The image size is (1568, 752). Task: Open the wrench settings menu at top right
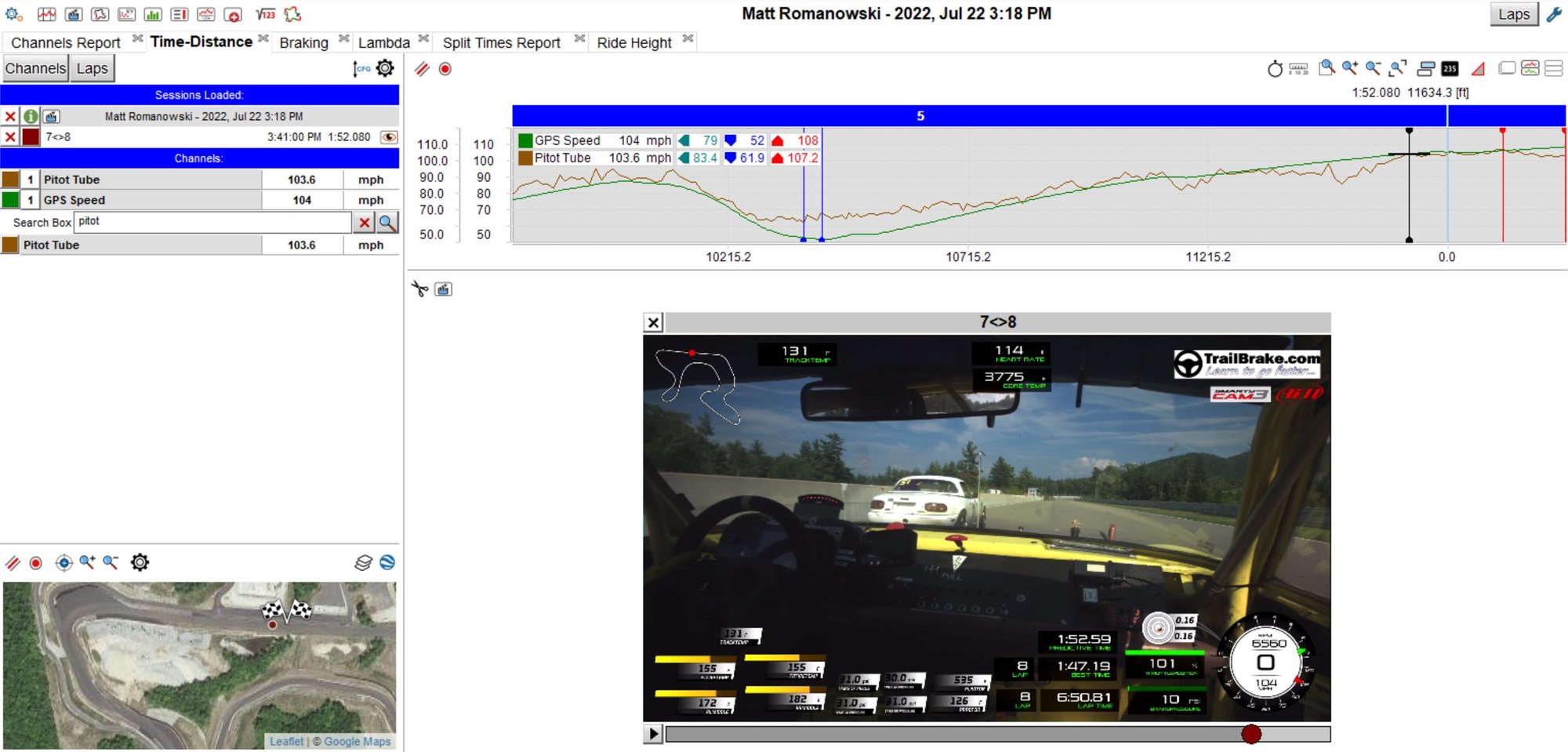(x=1554, y=14)
